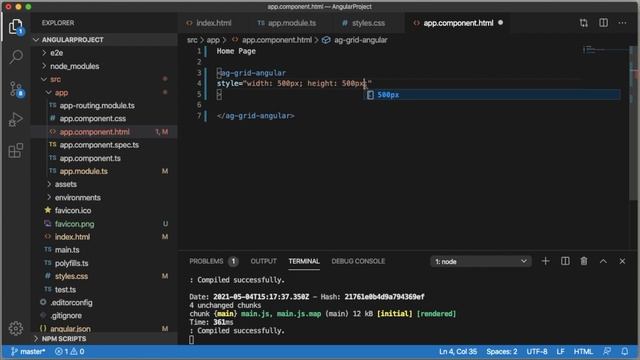Click 'Ln 4, Col 35' cursor position

coord(458,351)
